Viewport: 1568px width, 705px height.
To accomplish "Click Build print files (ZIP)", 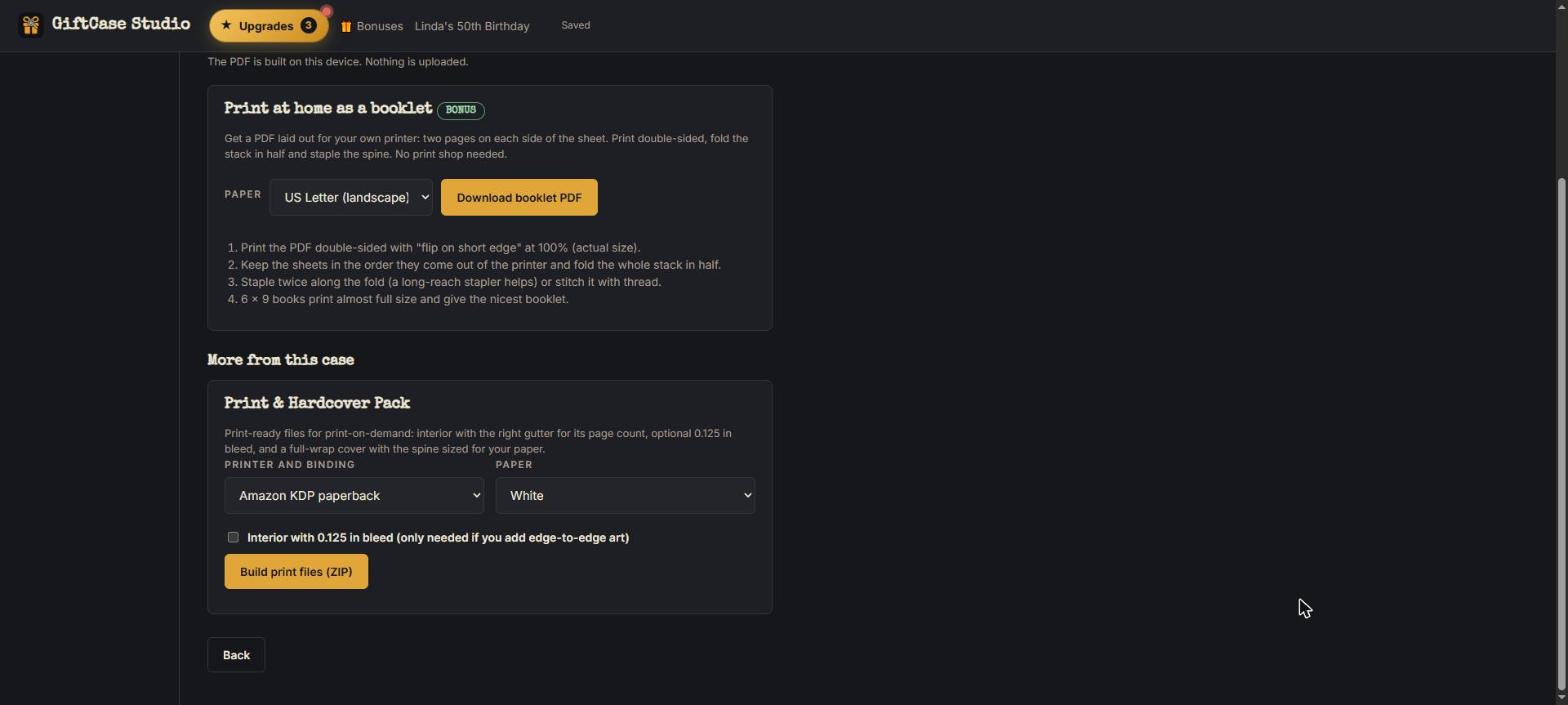I will [296, 572].
